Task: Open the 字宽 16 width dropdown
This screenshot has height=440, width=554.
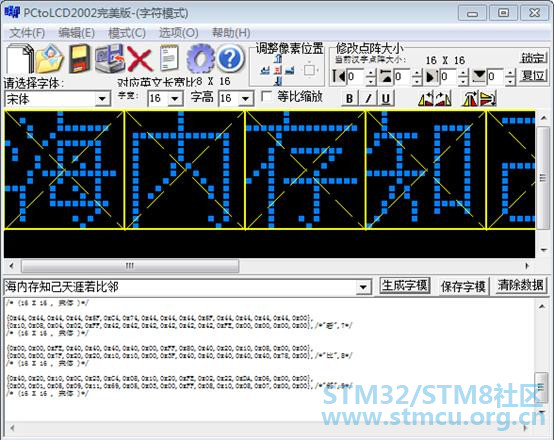Action: point(175,99)
